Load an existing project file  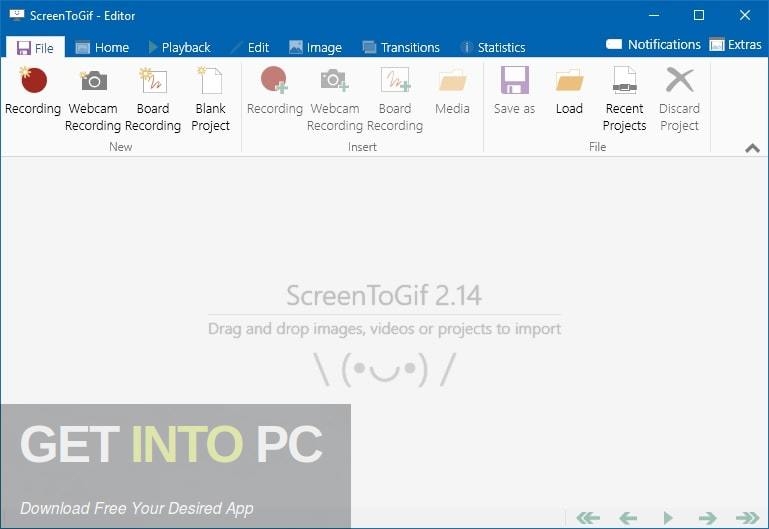pos(569,92)
